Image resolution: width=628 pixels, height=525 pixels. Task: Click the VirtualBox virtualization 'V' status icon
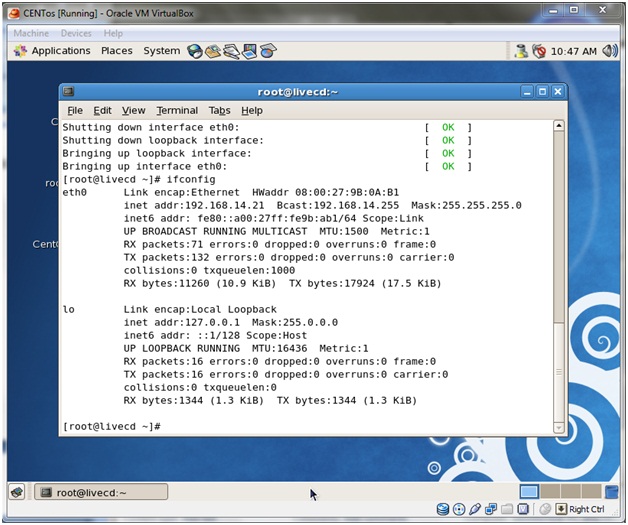pos(523,509)
